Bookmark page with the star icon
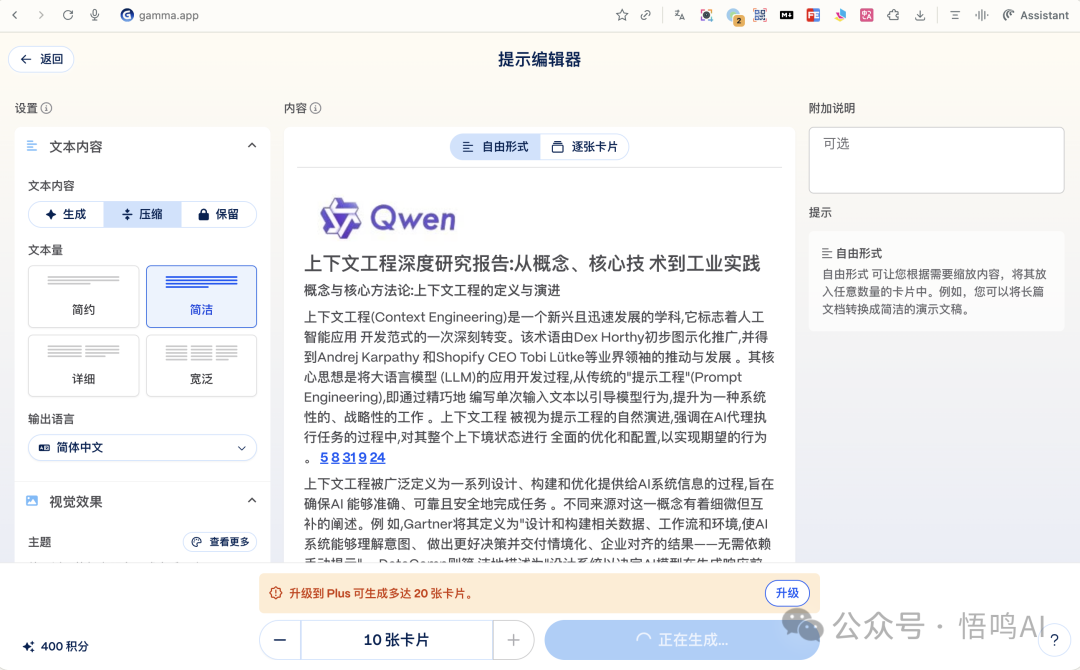Image resolution: width=1080 pixels, height=670 pixels. coord(622,15)
